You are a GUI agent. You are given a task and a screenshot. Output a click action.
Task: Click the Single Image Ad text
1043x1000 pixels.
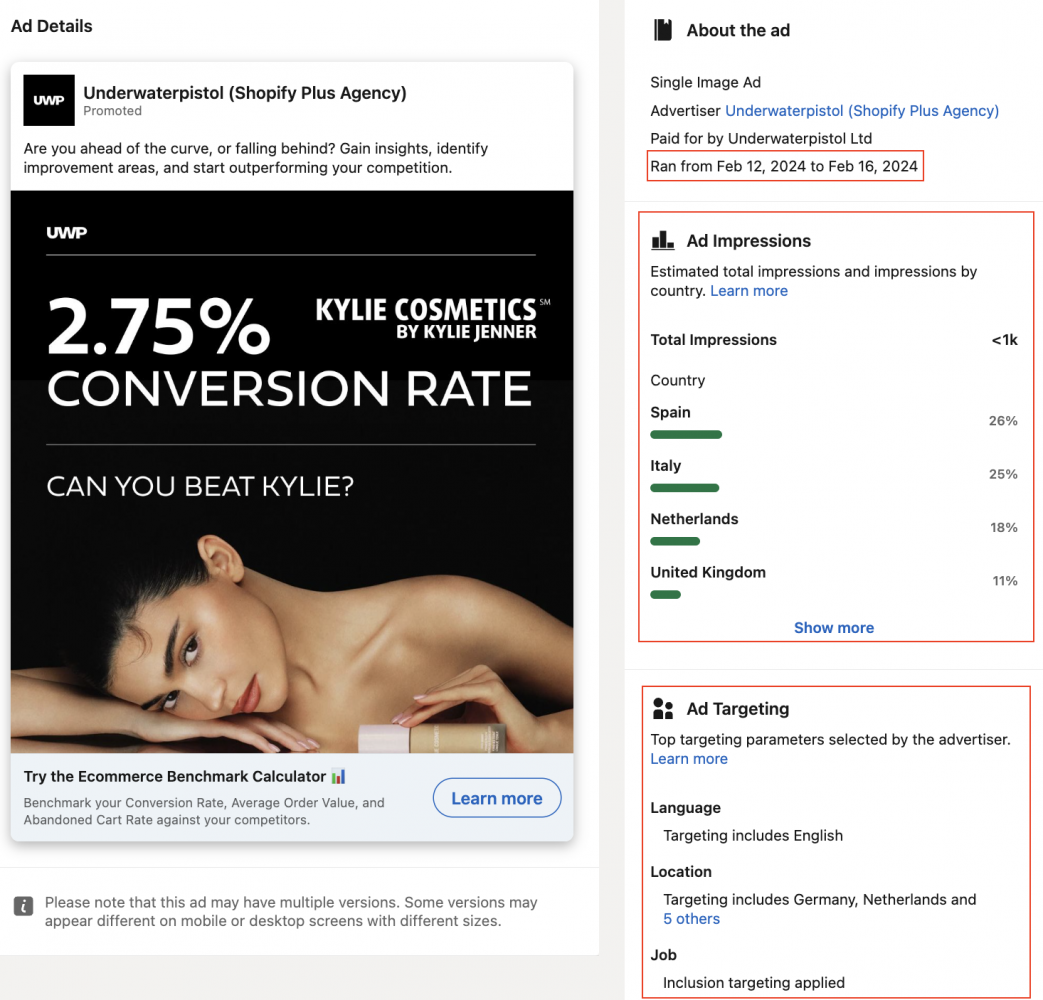(706, 83)
